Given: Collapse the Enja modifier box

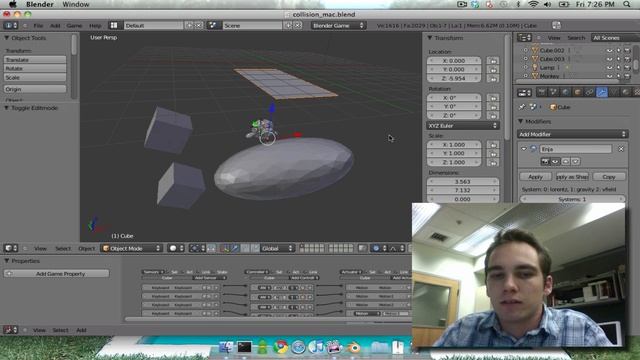Looking at the screenshot, I should 524,149.
